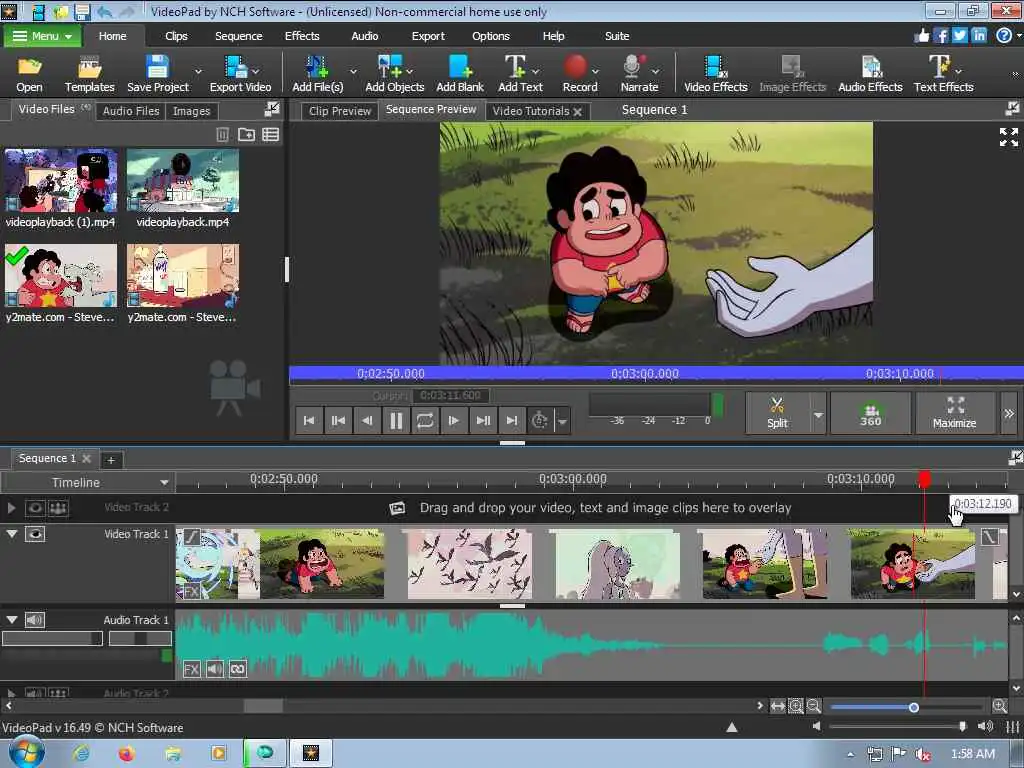Adjust Audio Track 1 volume slider

click(x=52, y=639)
